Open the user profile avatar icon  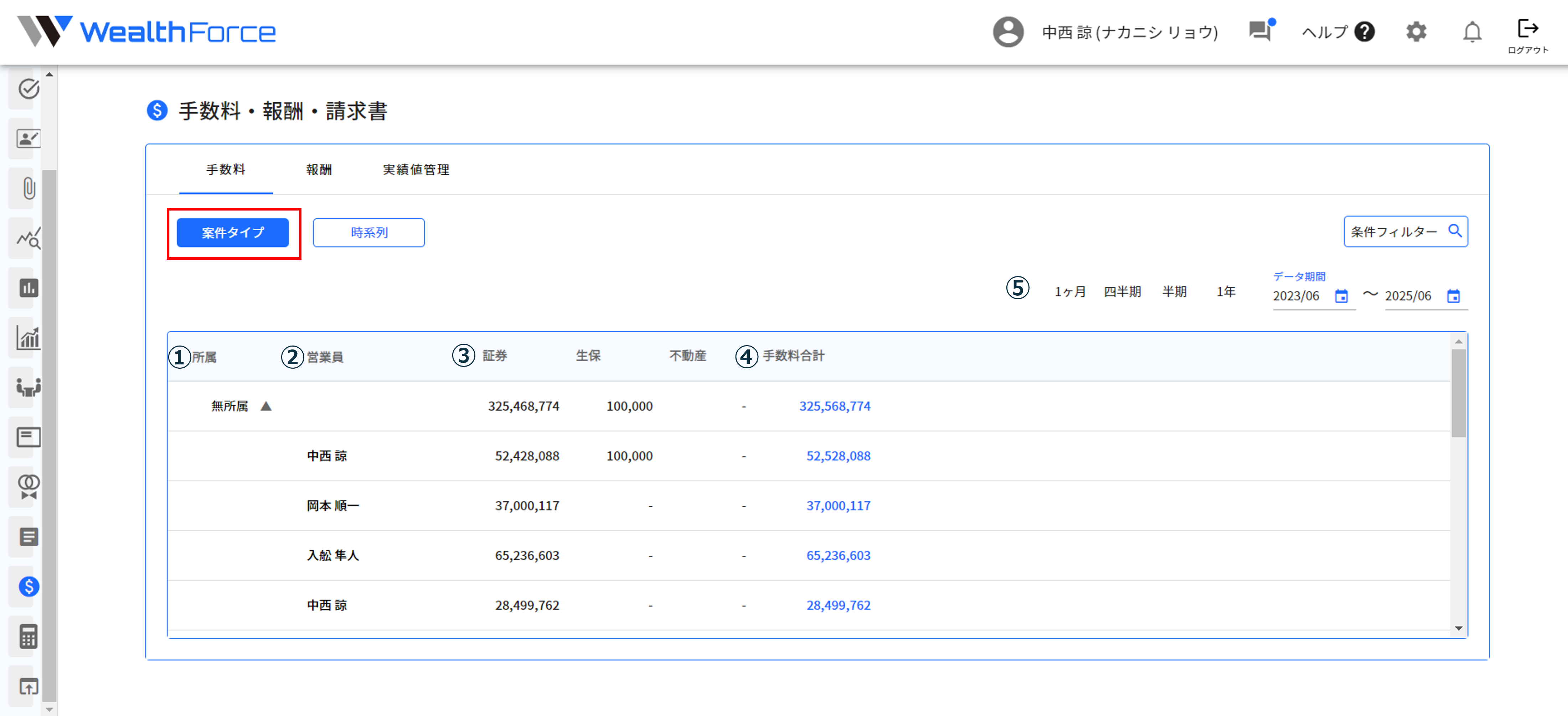tap(1008, 32)
